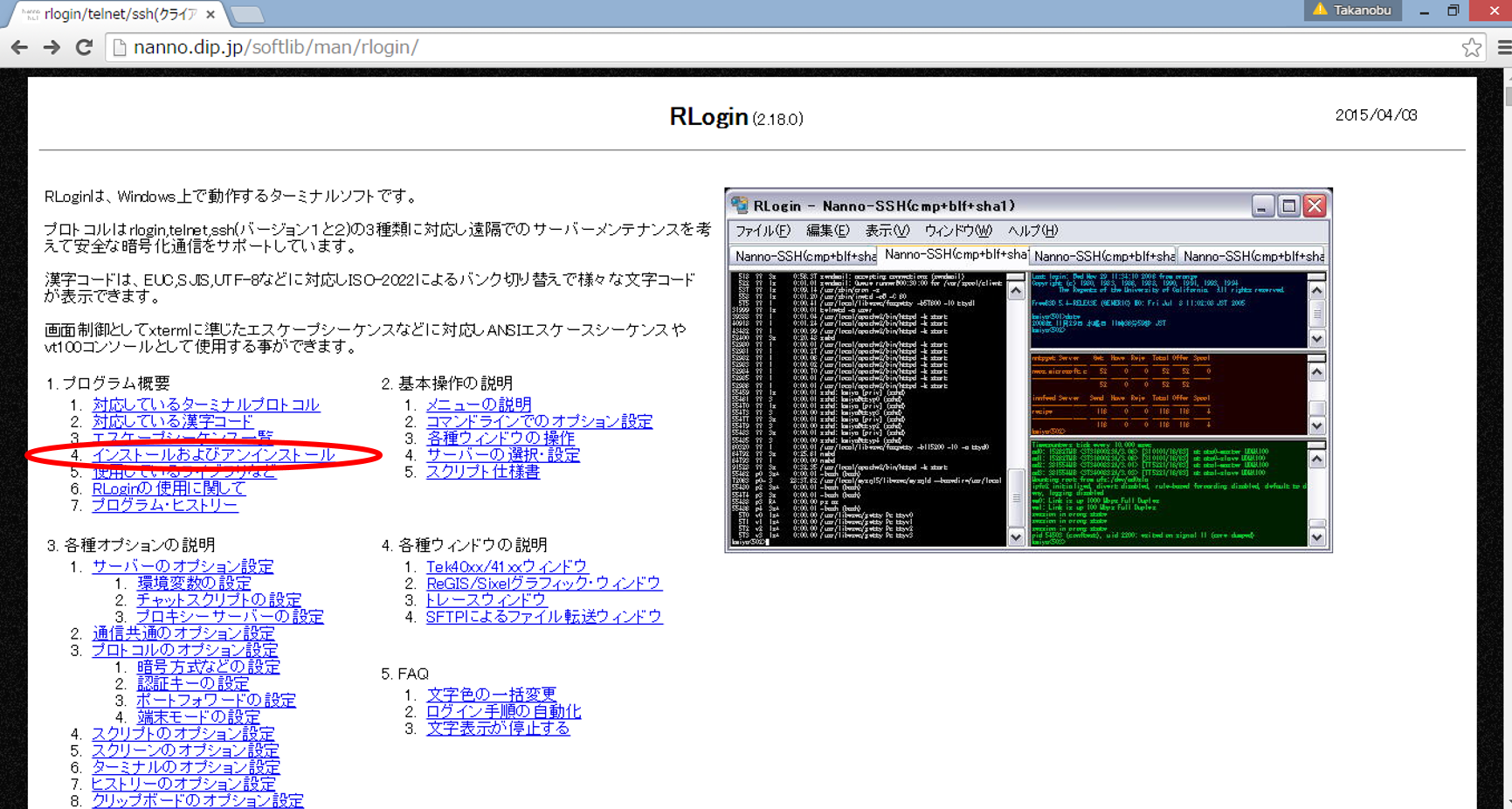The width and height of the screenshot is (1512, 809).
Task: Click the browser forward arrow
Action: pos(52,47)
